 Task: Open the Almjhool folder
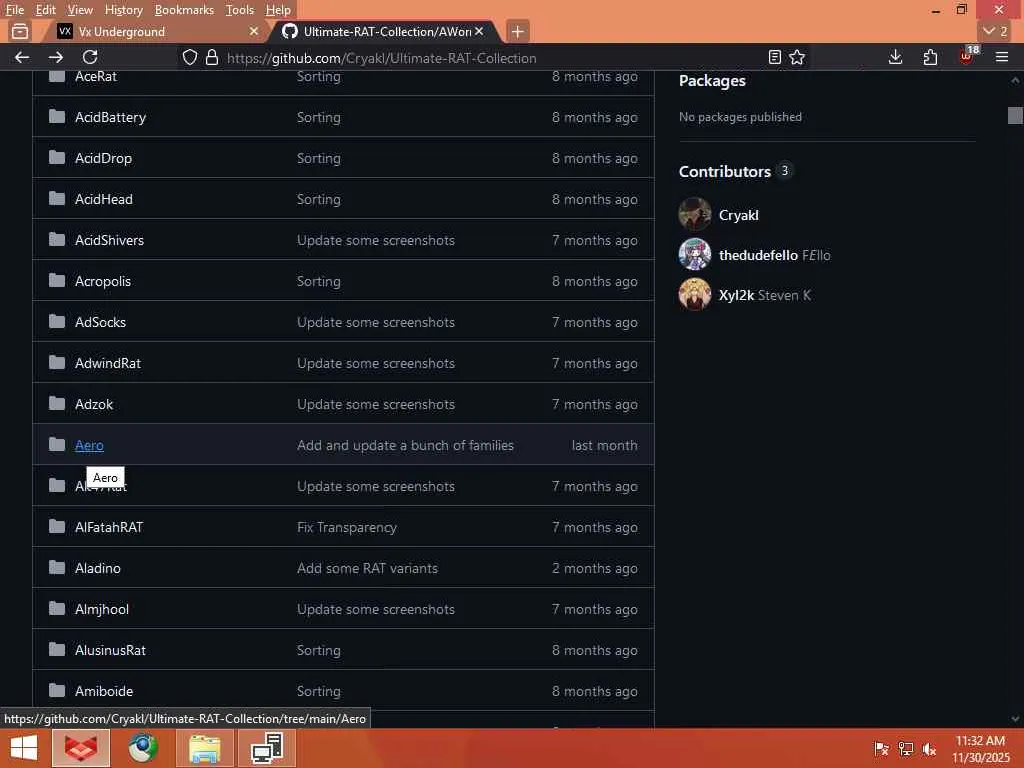tap(101, 609)
